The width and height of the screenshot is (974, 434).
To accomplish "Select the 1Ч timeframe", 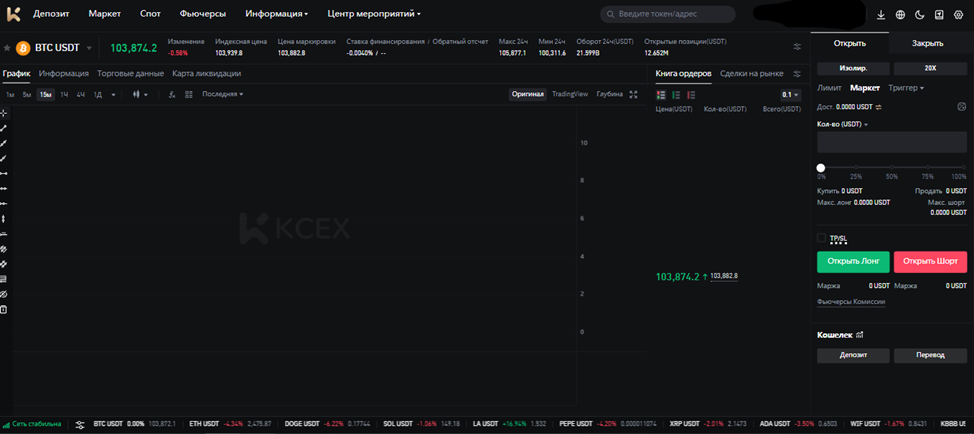I will (x=64, y=94).
